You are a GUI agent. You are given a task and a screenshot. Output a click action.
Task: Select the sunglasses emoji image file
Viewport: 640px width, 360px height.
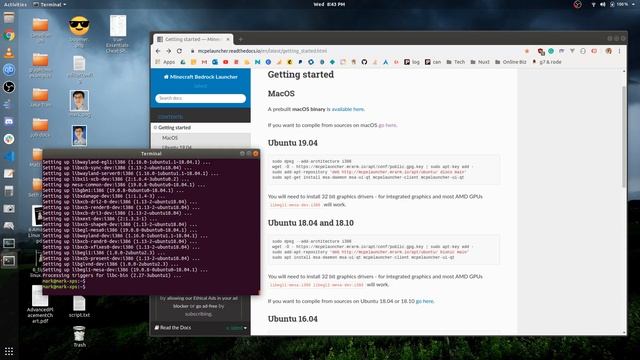[x=79, y=31]
